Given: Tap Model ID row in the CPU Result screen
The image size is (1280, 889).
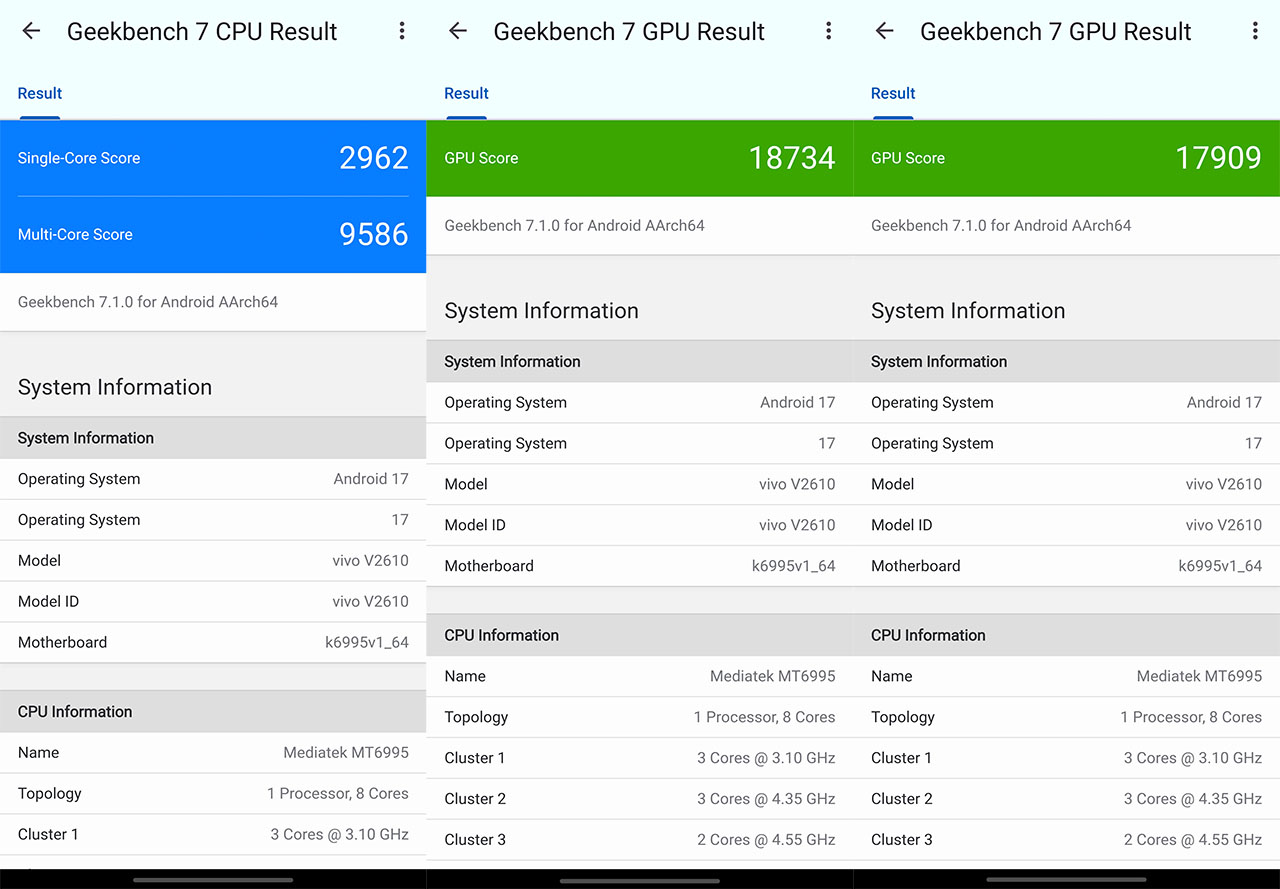Looking at the screenshot, I should (213, 602).
